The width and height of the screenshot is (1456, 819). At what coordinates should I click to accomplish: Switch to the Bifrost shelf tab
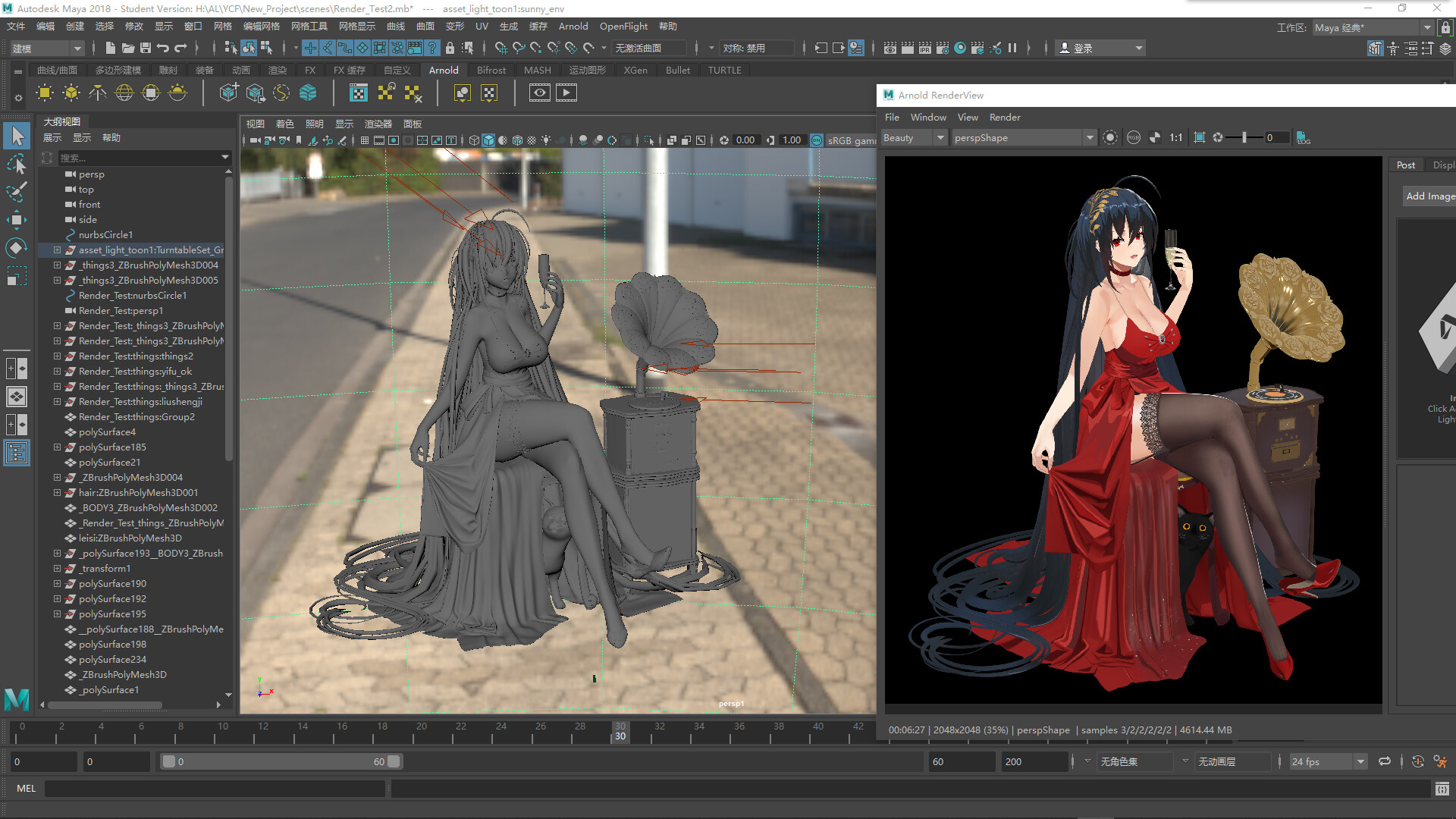[491, 70]
